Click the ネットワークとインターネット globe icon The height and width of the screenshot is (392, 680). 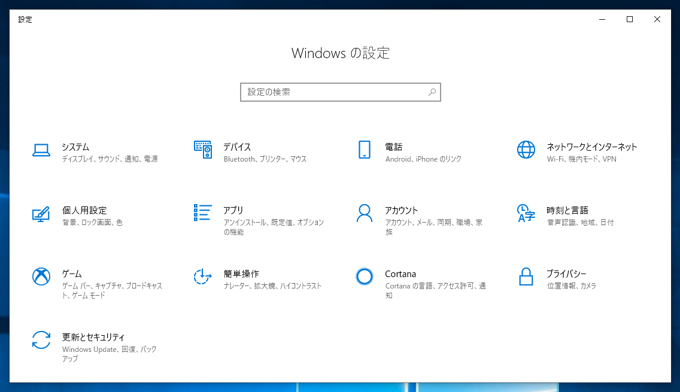click(526, 150)
